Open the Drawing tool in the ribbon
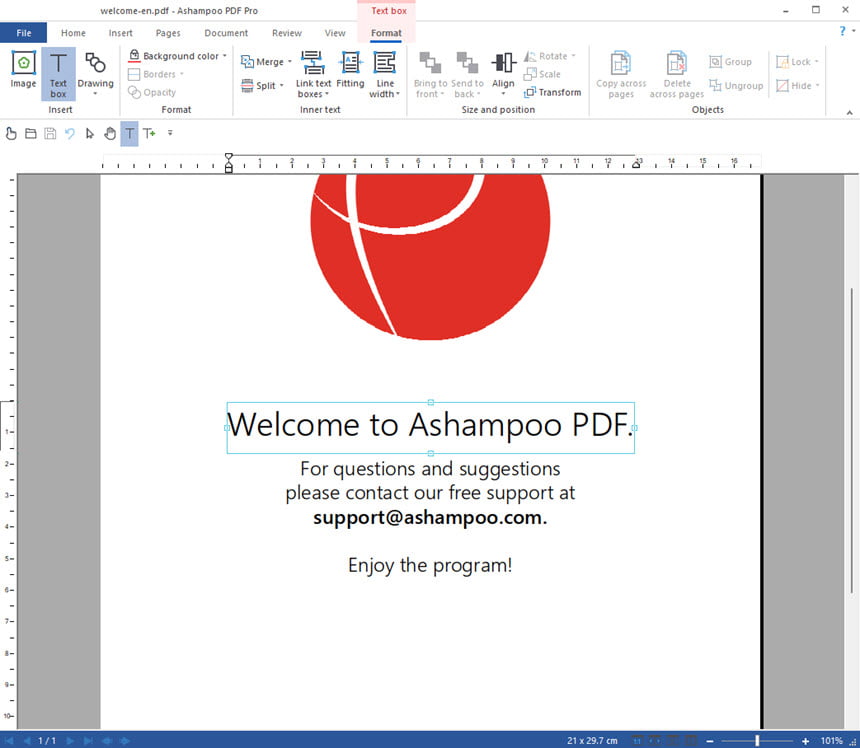 pyautogui.click(x=95, y=74)
